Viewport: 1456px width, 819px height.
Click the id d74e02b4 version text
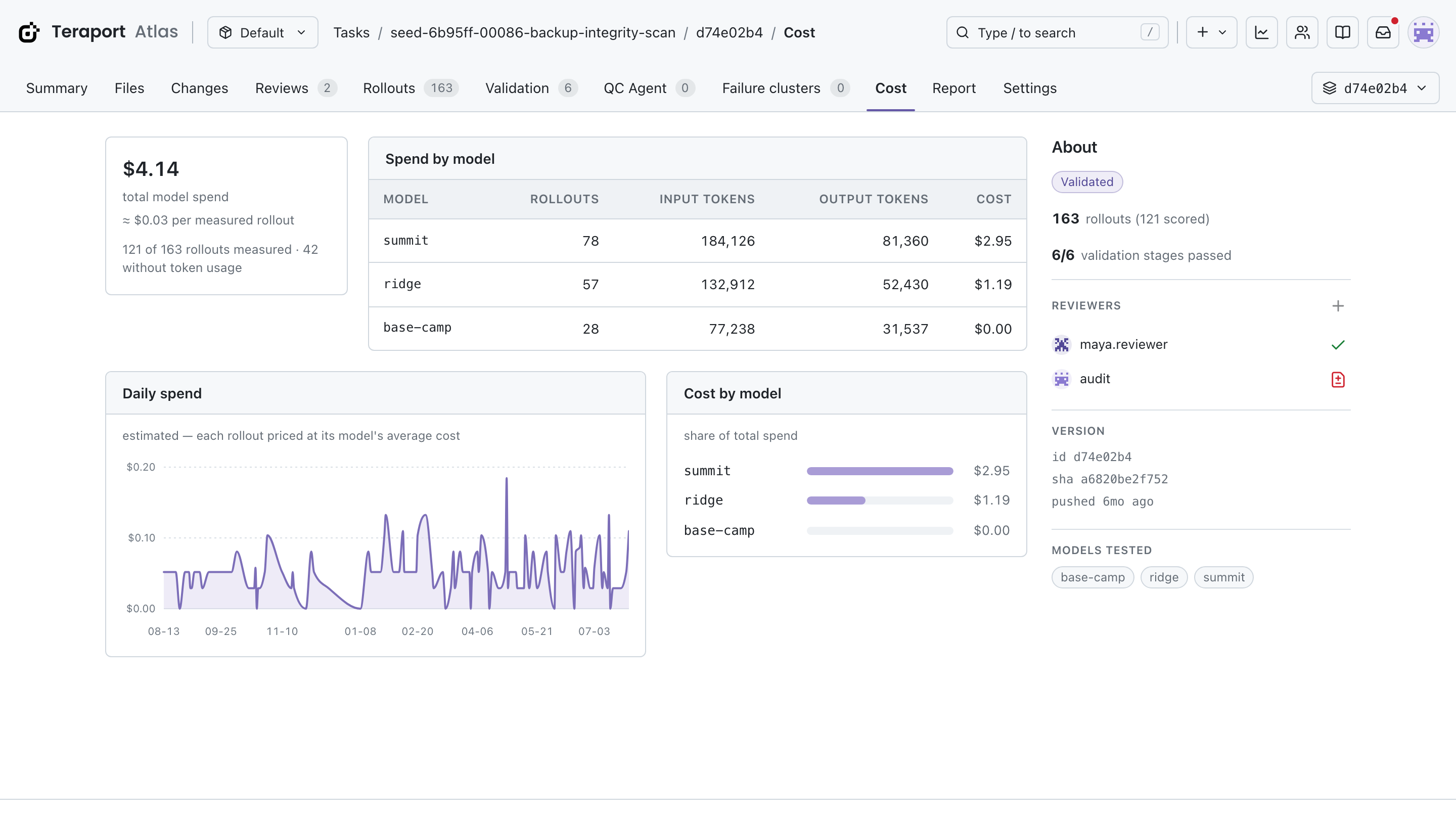point(1091,456)
